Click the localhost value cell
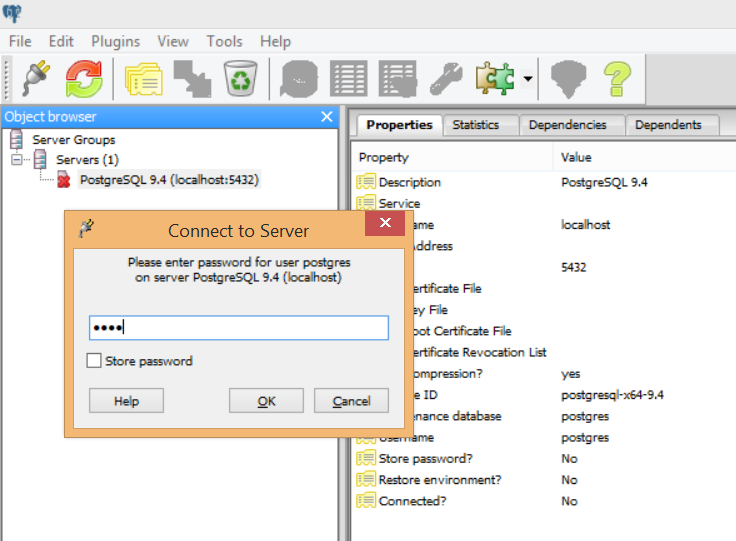 pos(585,225)
